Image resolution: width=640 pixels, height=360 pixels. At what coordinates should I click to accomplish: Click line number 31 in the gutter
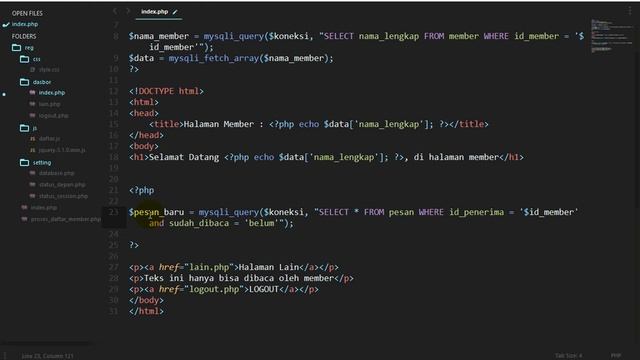[113, 311]
